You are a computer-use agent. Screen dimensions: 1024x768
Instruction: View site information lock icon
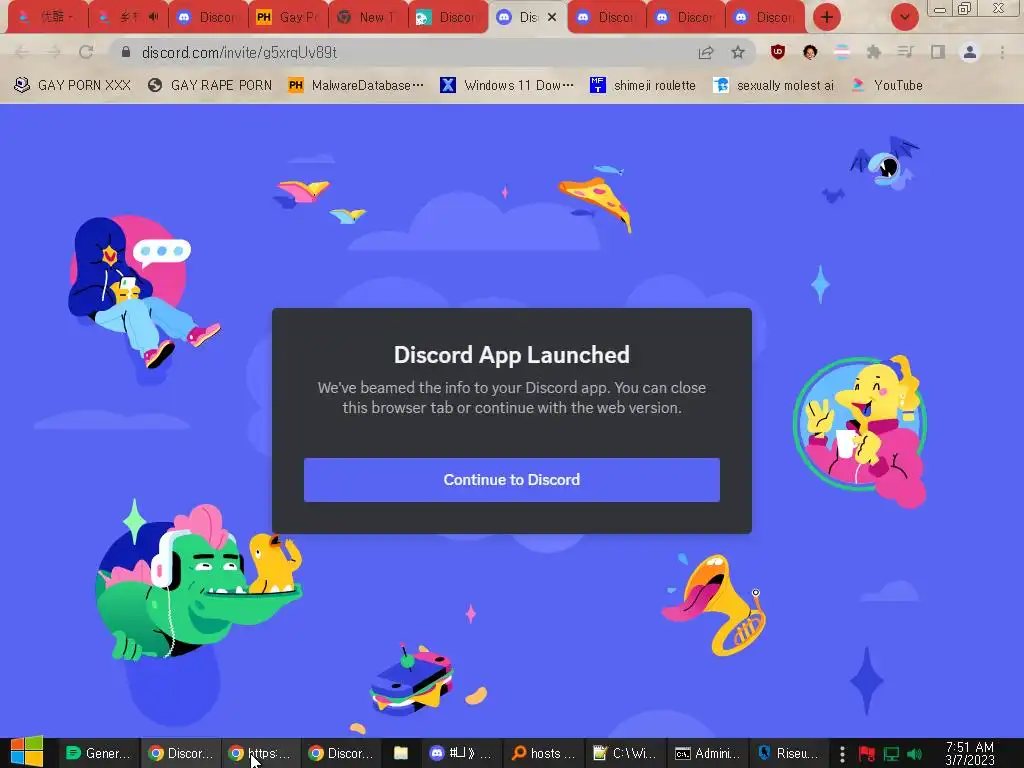(126, 52)
